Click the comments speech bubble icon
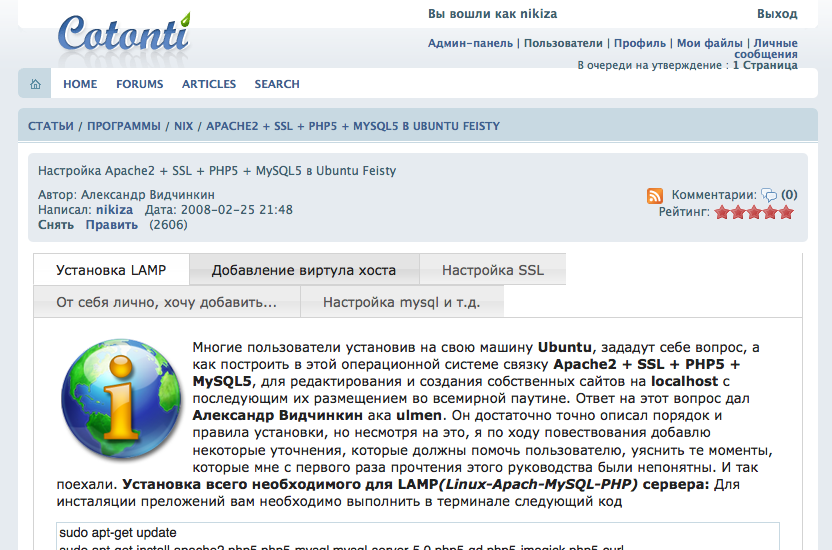Viewport: 832px width, 550px height. coord(769,196)
